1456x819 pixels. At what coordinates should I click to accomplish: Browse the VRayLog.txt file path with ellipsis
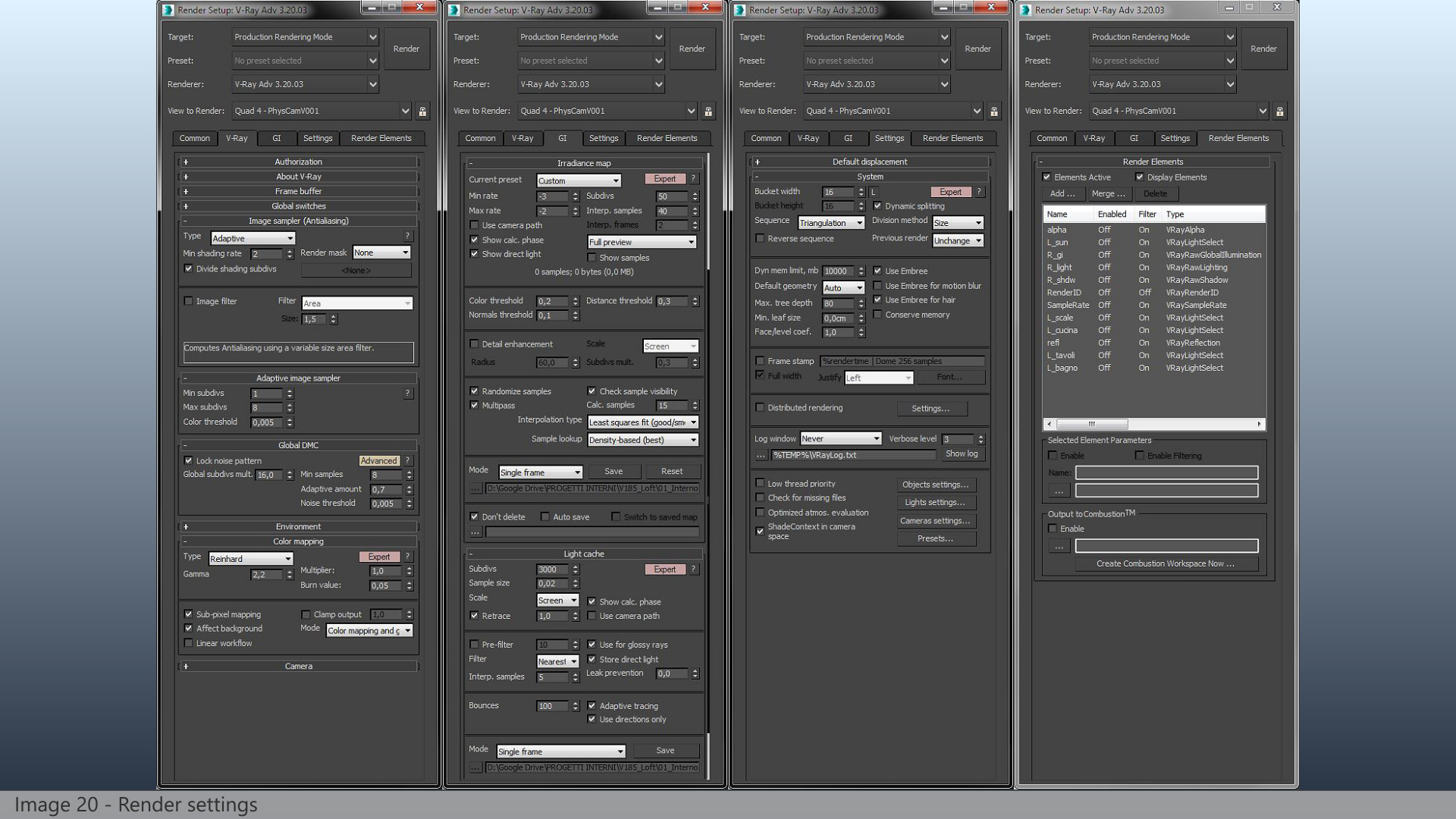pyautogui.click(x=761, y=455)
